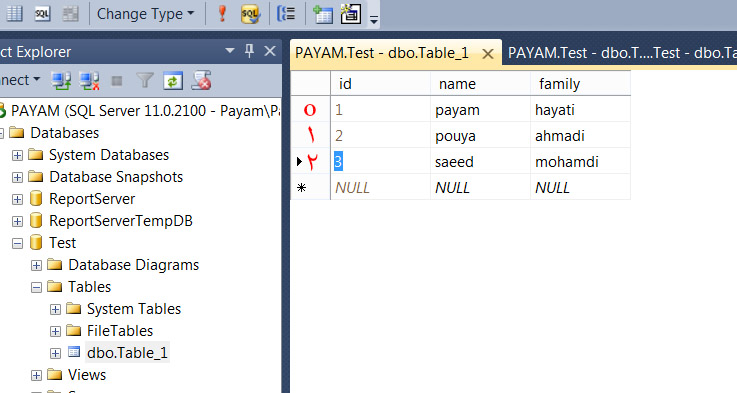Click cell containing payam

click(x=480, y=110)
